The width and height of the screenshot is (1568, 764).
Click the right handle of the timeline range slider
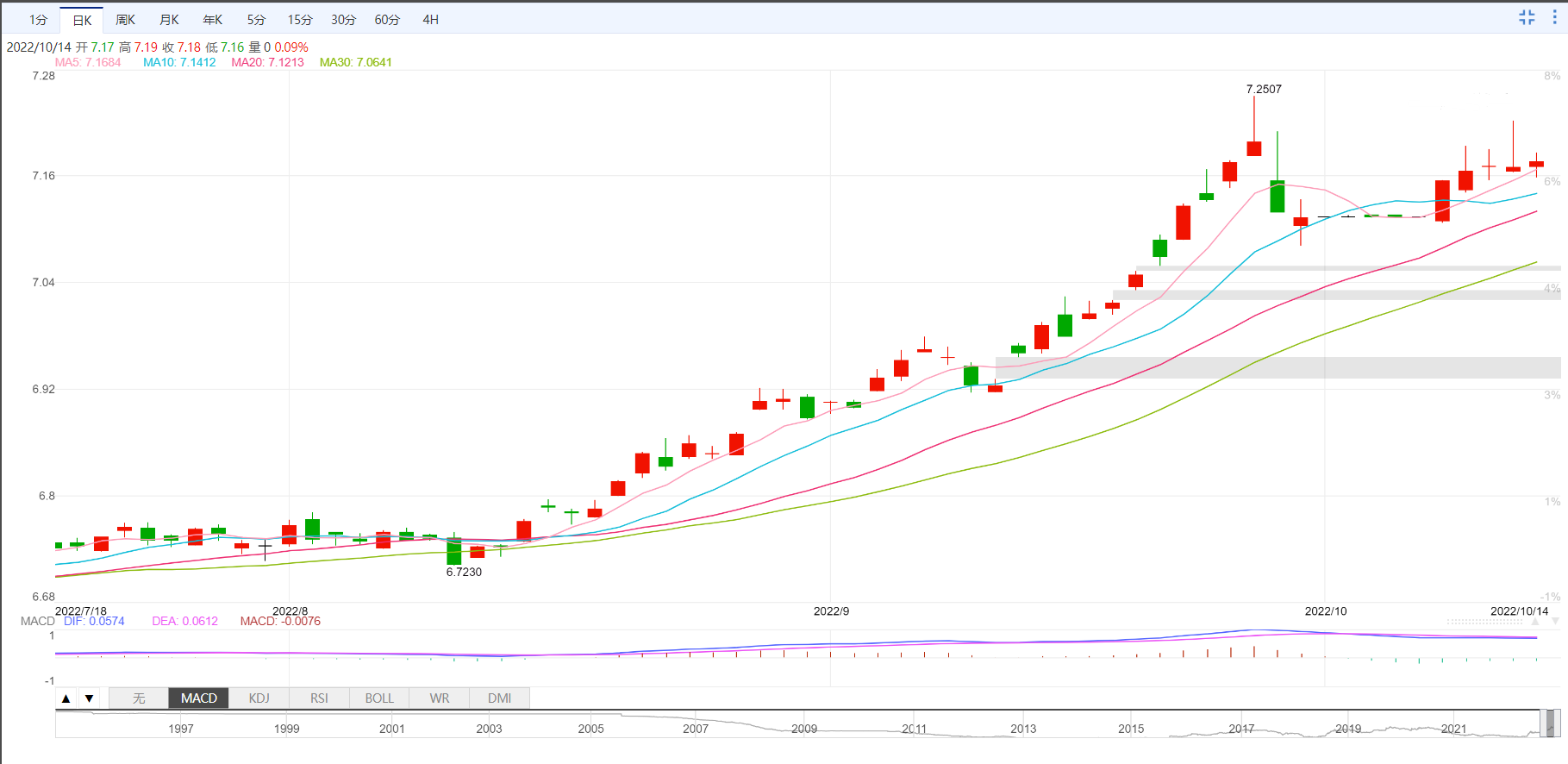click(1557, 723)
